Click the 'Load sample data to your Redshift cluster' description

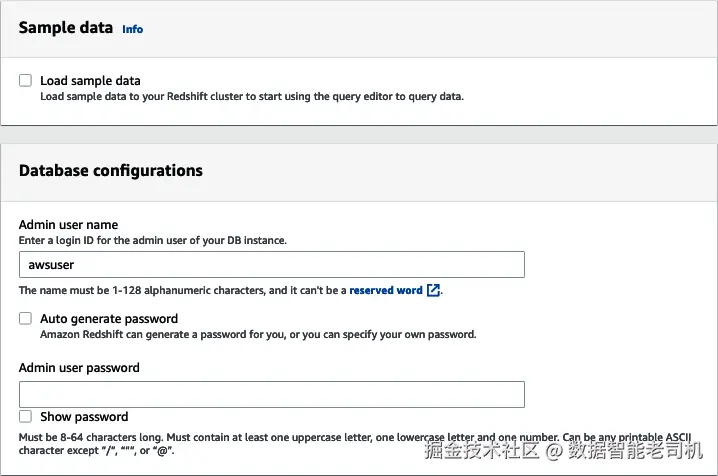252,97
